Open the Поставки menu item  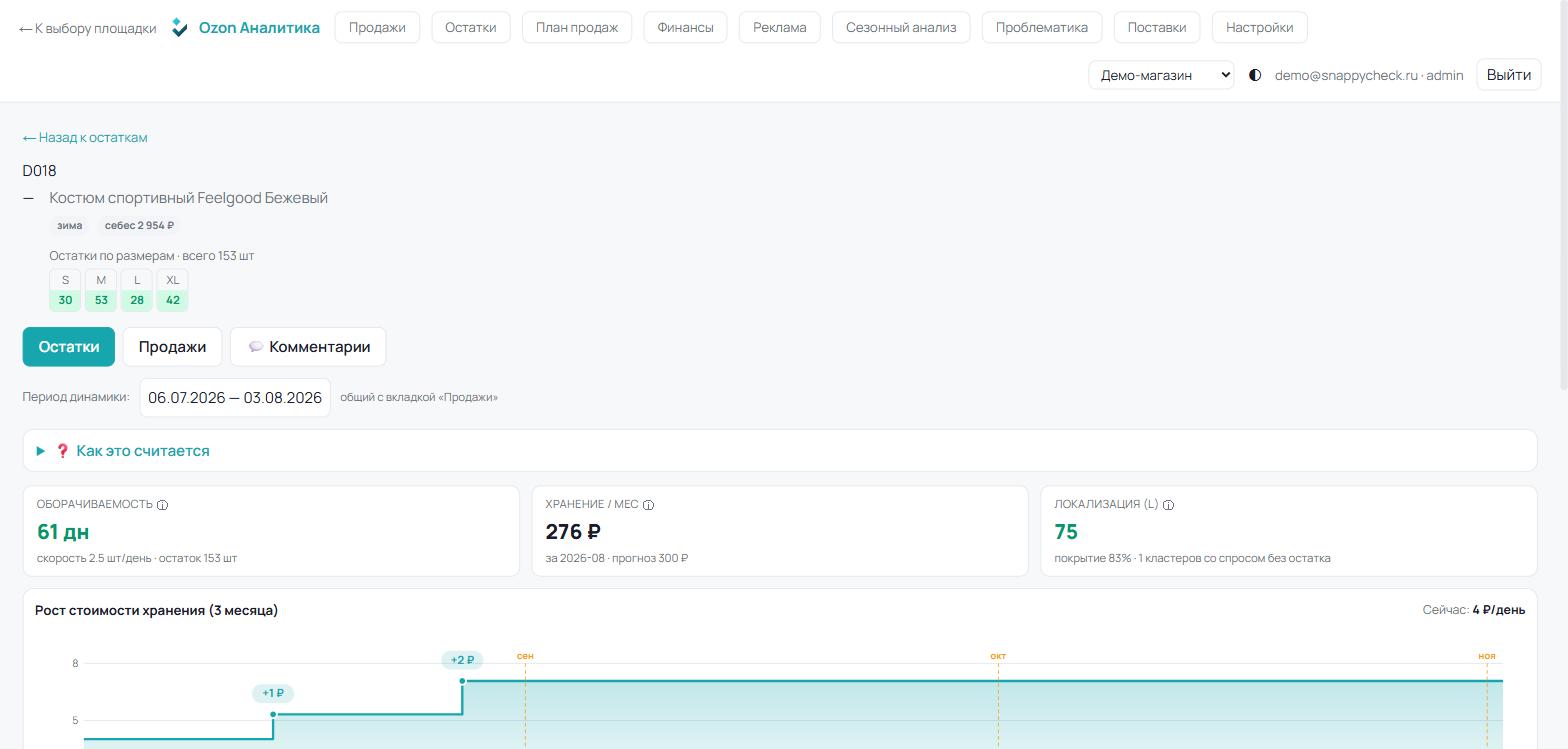tap(1157, 27)
